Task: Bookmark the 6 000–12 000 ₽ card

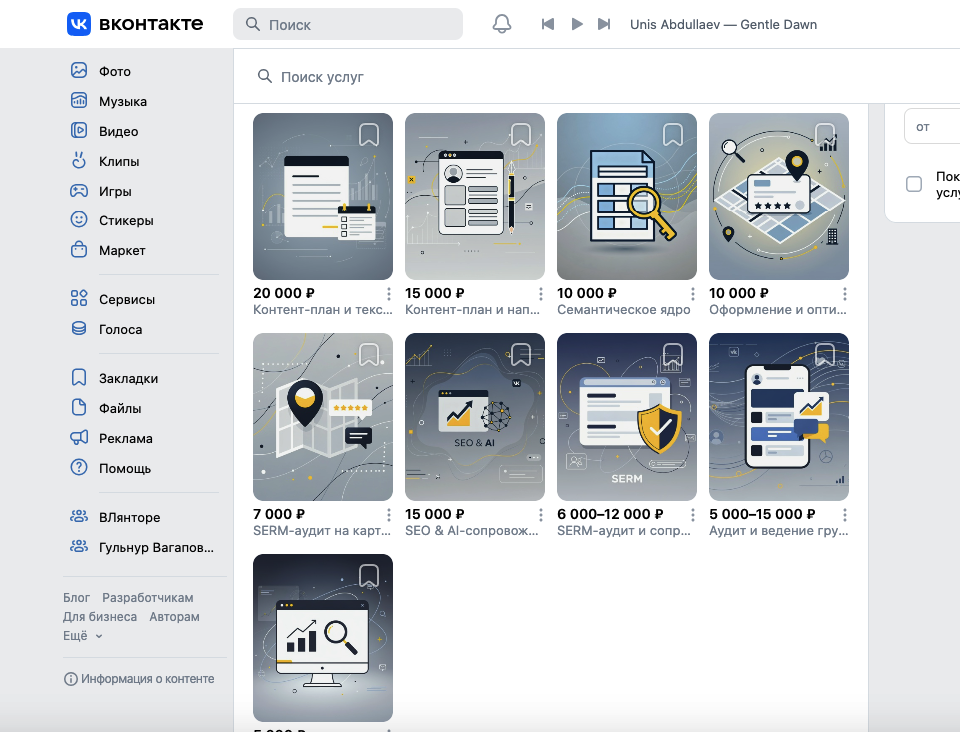Action: 673,354
